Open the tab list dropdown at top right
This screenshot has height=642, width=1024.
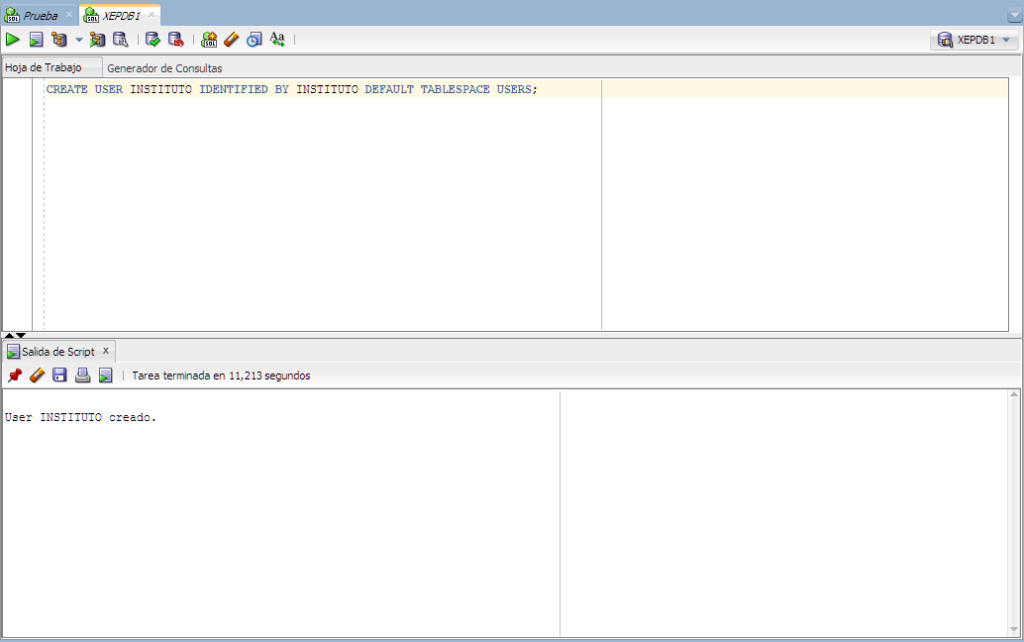tap(1015, 17)
